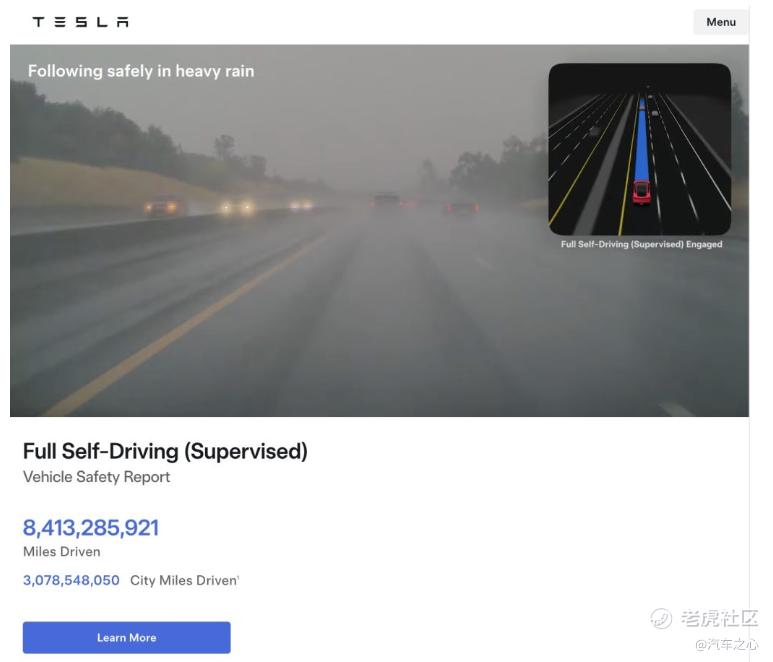This screenshot has width=773, height=662.
Task: Click the Tesla logo
Action: click(x=80, y=22)
